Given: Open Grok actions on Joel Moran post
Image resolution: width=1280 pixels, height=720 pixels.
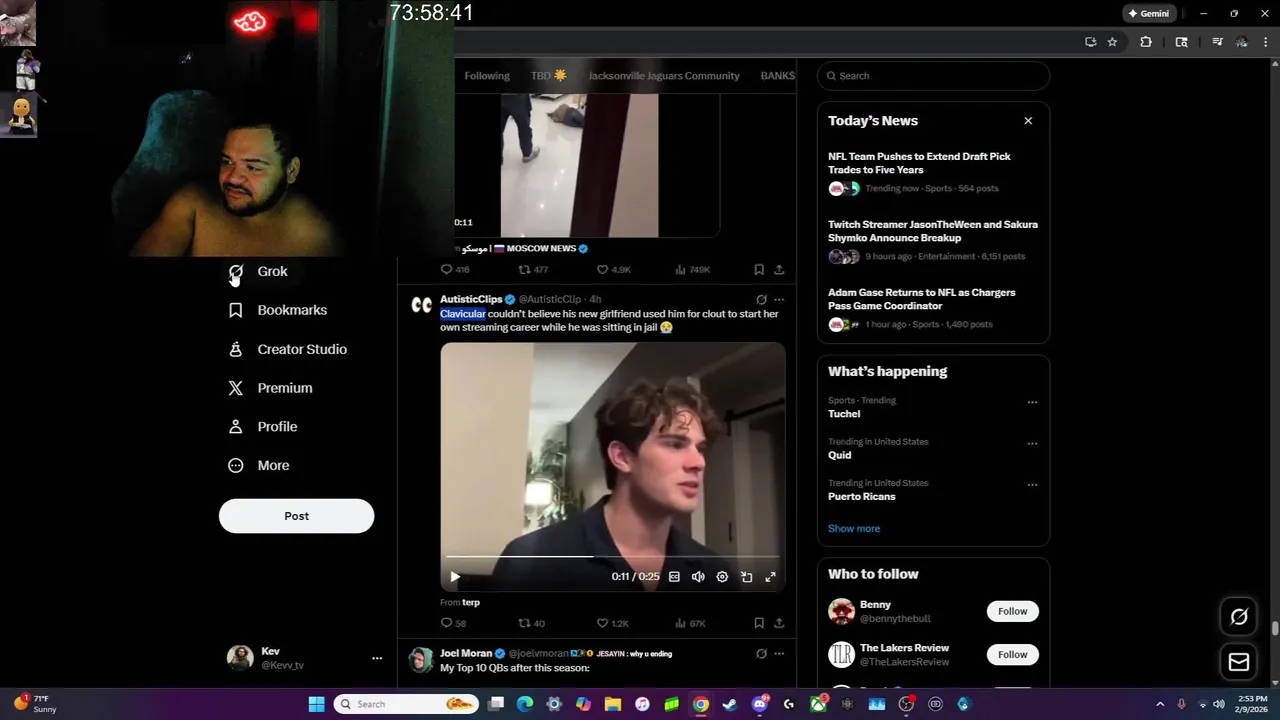Looking at the screenshot, I should point(761,654).
